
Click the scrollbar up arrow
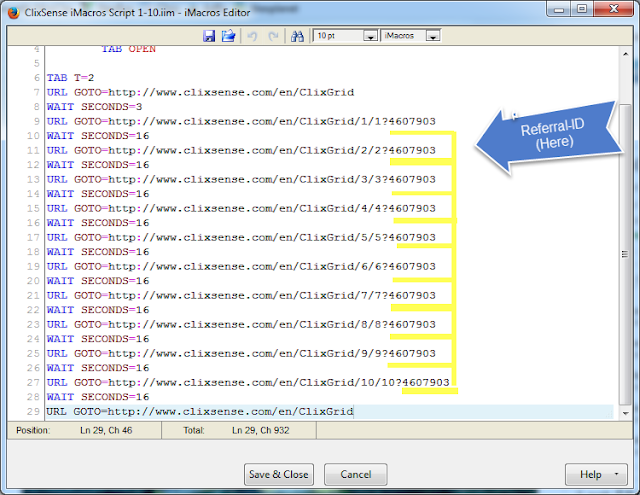[x=626, y=54]
